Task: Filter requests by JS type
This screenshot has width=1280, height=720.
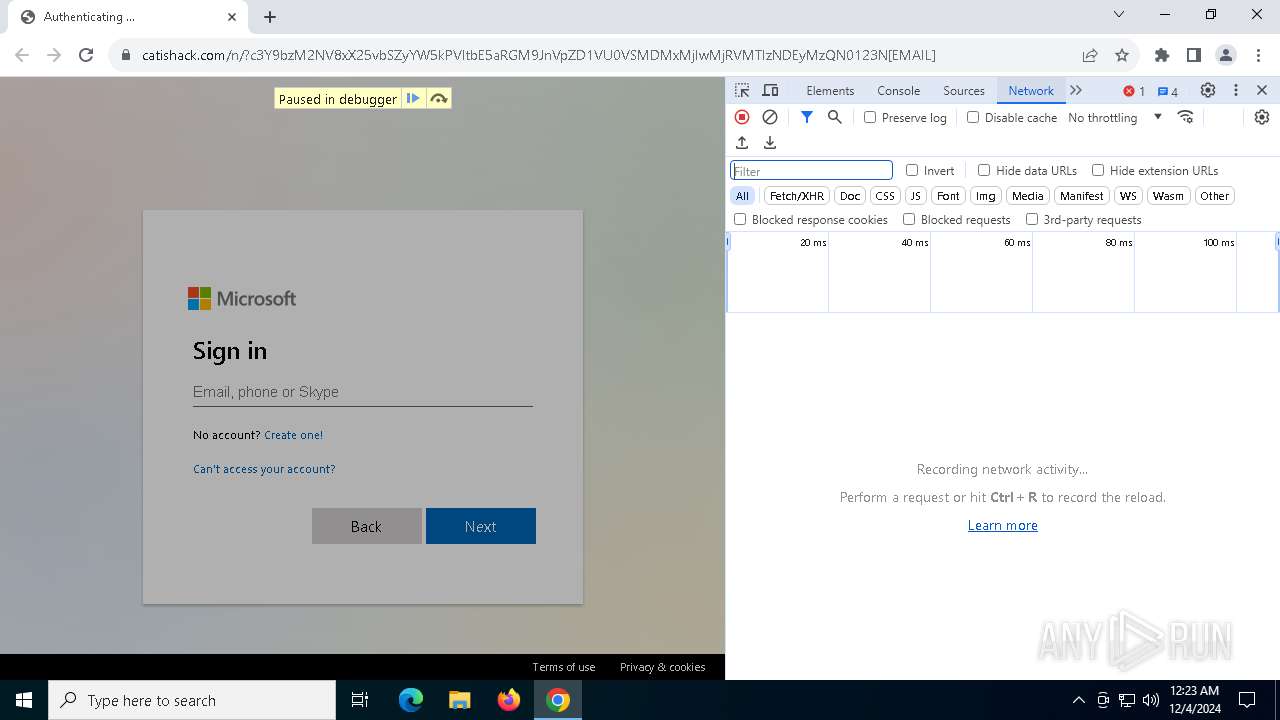Action: [915, 196]
